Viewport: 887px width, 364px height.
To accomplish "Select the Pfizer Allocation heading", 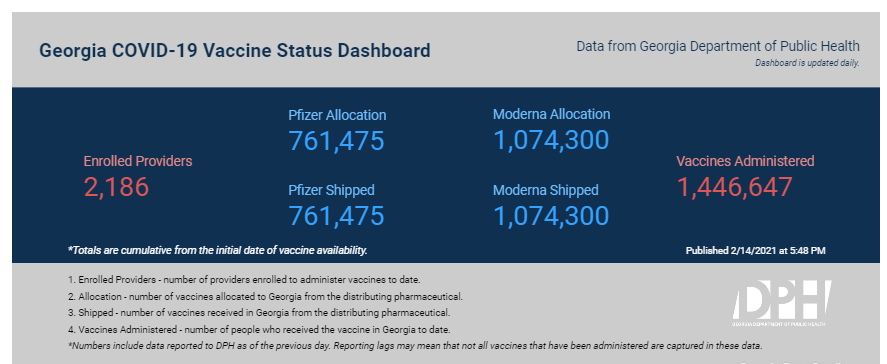I will tap(337, 115).
